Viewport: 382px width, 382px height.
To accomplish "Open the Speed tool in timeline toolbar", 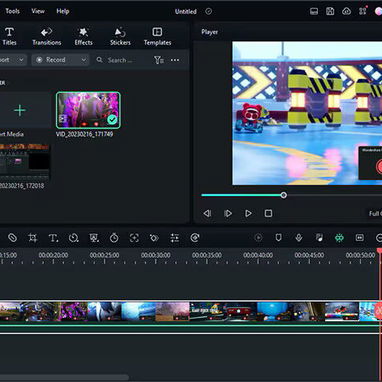I will pyautogui.click(x=73, y=238).
